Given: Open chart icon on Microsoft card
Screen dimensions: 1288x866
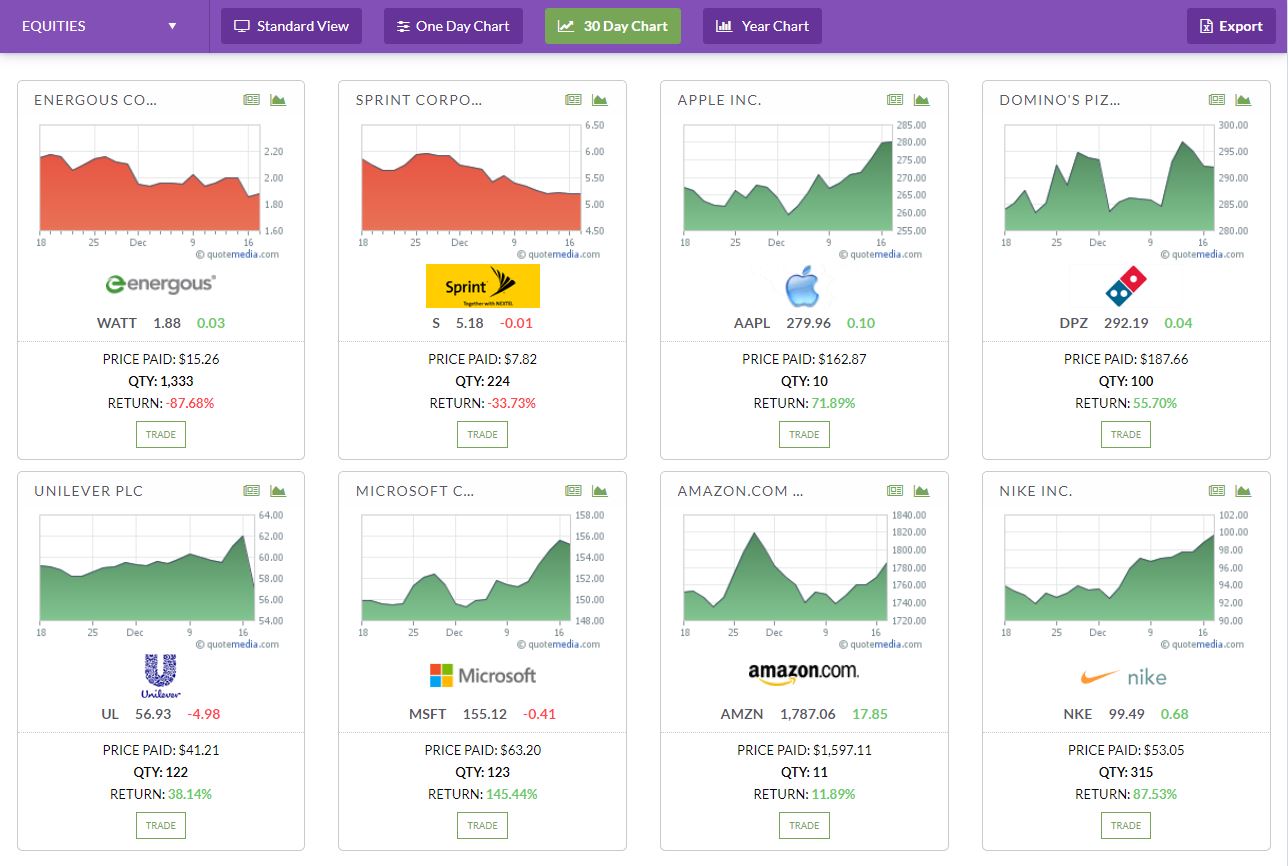Looking at the screenshot, I should click(600, 491).
